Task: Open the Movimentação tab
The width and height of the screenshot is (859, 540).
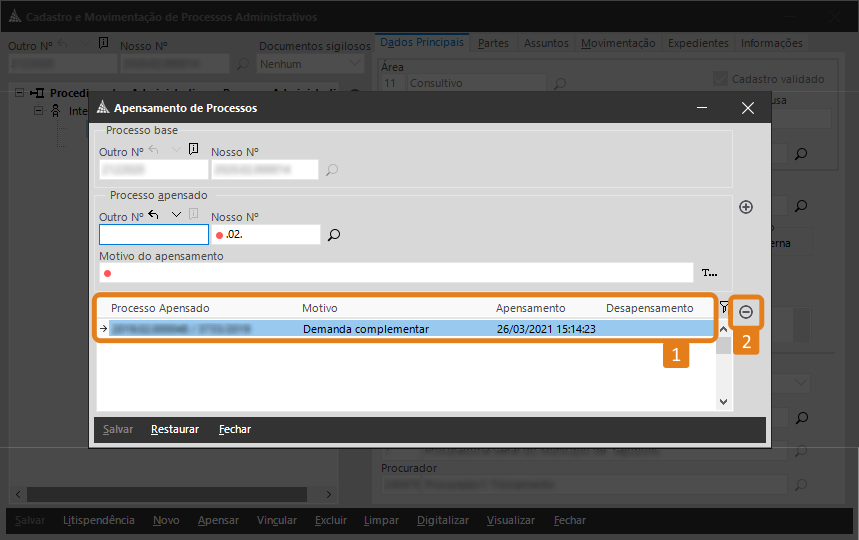Action: tap(618, 43)
